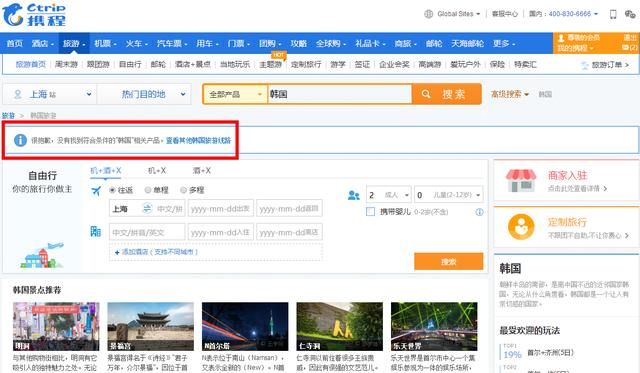Select the 往返 round-trip radio
The height and width of the screenshot is (373, 640).
pos(113,190)
